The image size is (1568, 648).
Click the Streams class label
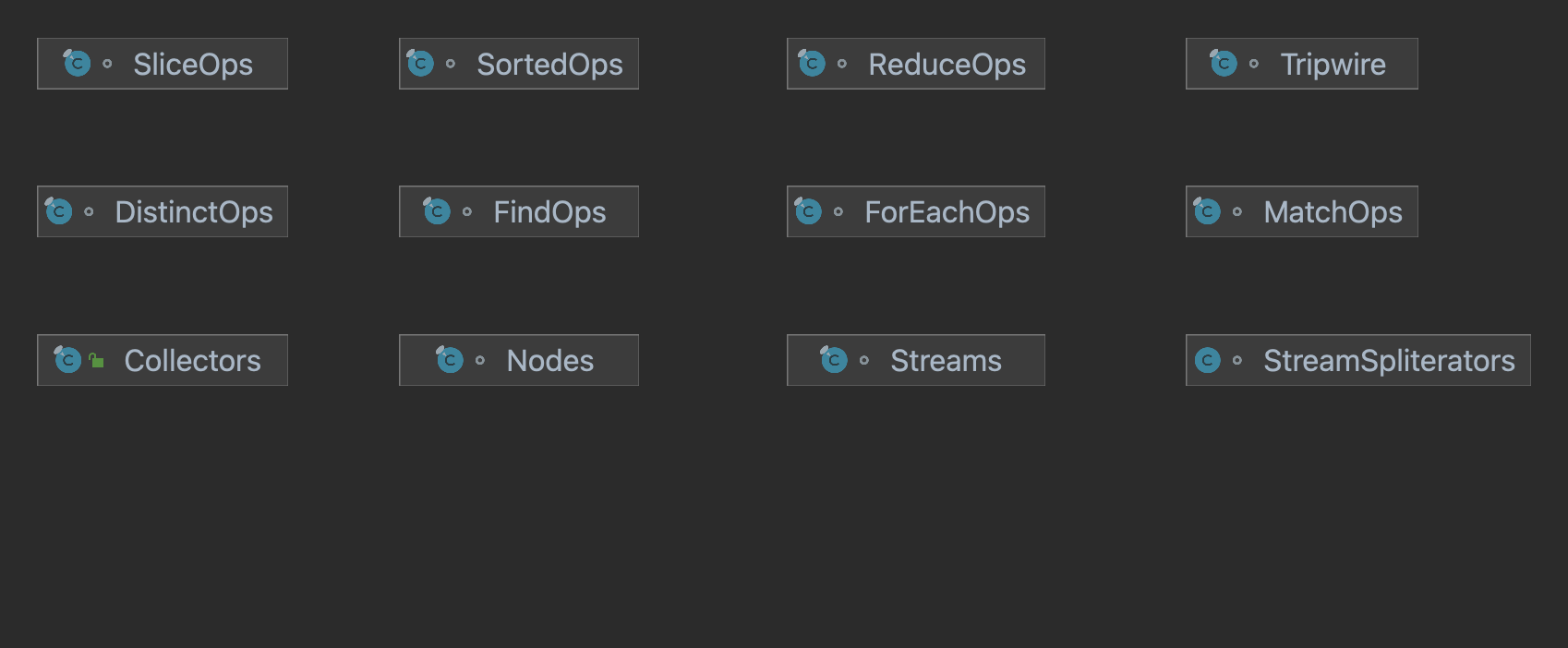click(x=946, y=360)
